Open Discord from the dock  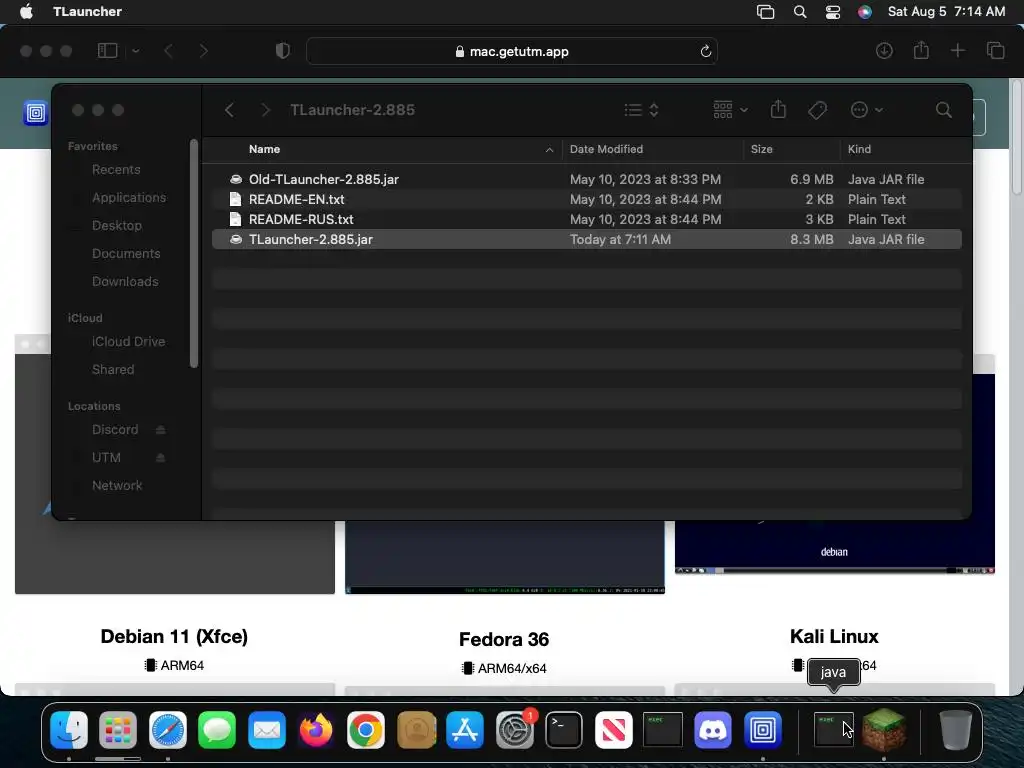(712, 729)
